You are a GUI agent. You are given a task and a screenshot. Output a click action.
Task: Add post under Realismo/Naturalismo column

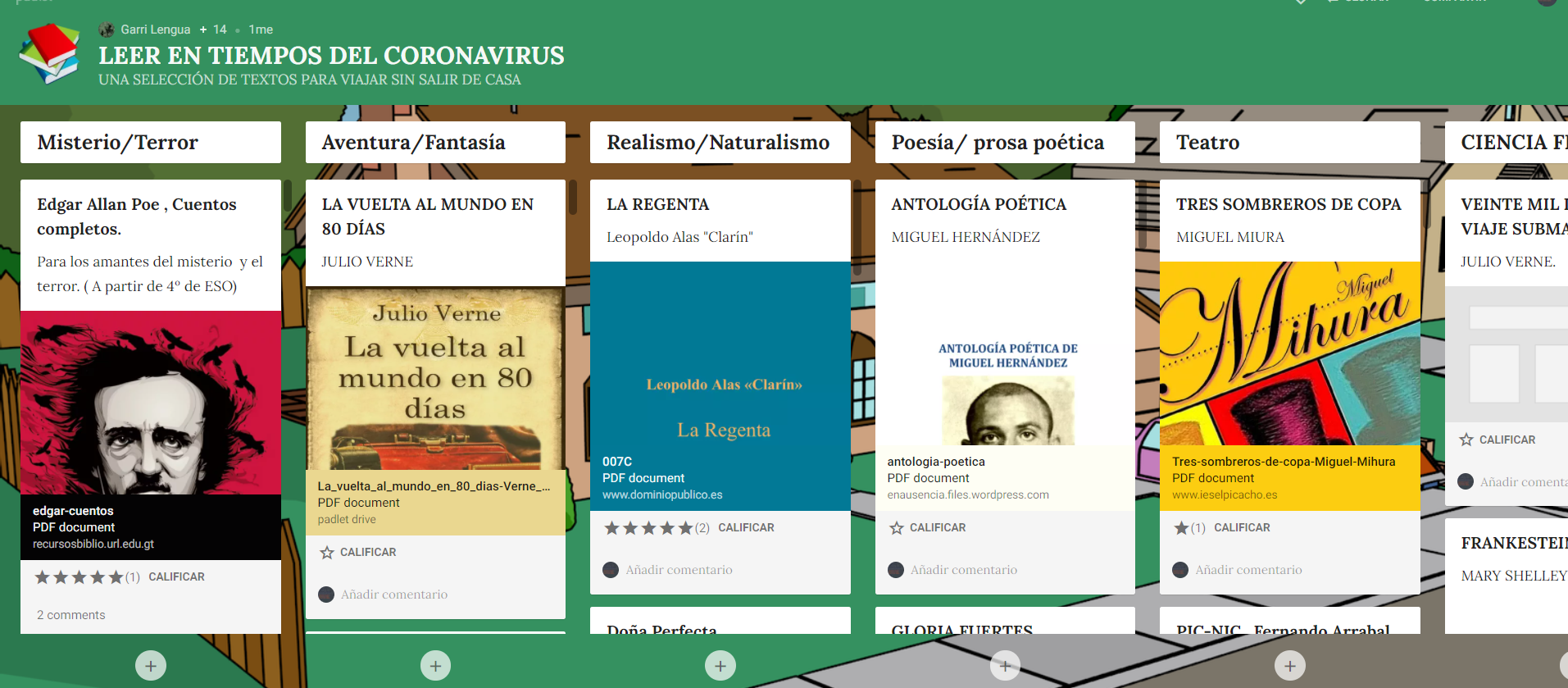tap(720, 666)
